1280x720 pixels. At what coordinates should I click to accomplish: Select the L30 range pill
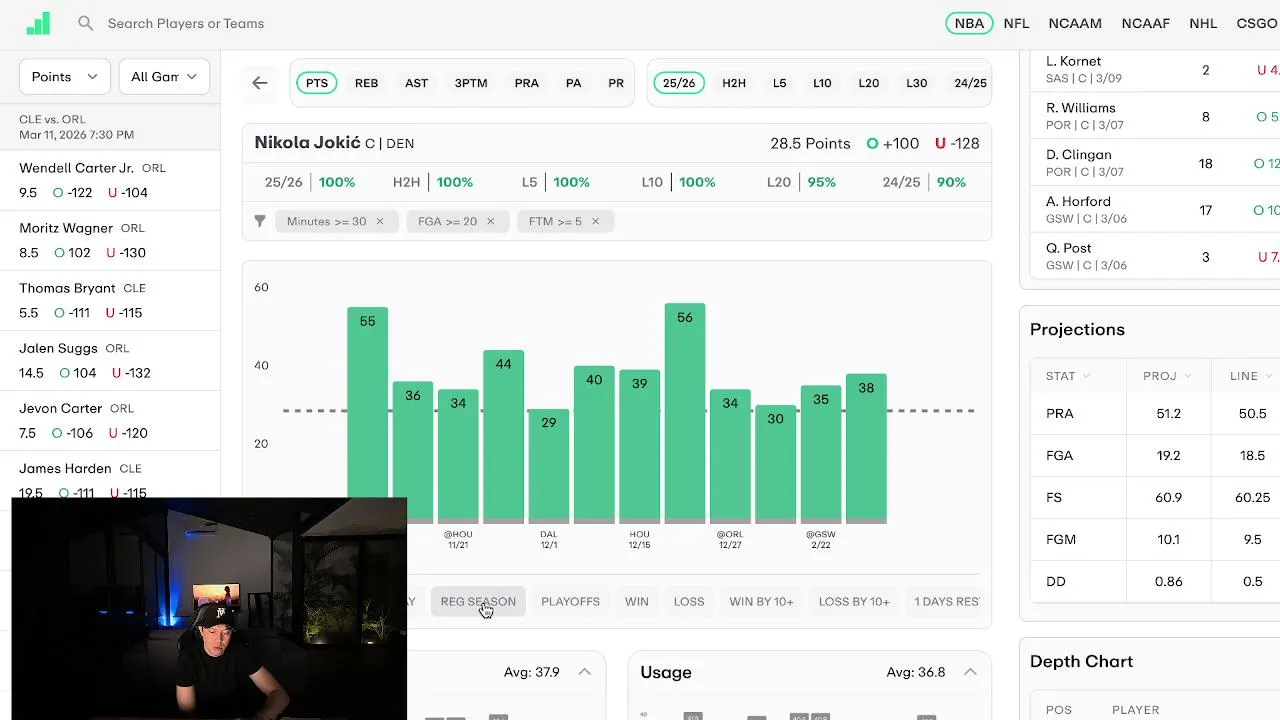[917, 83]
